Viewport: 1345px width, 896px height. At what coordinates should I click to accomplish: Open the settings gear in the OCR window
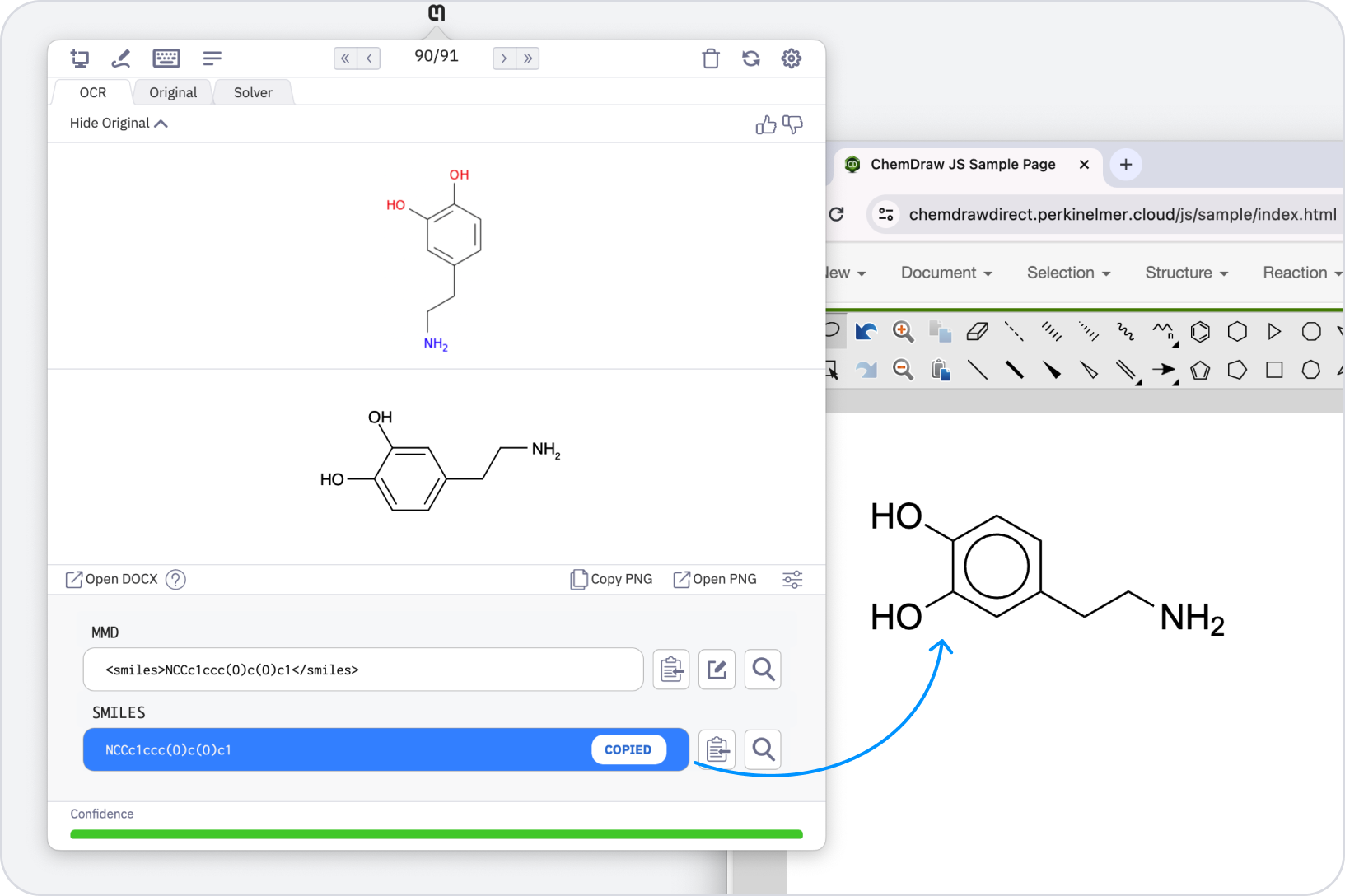point(791,58)
